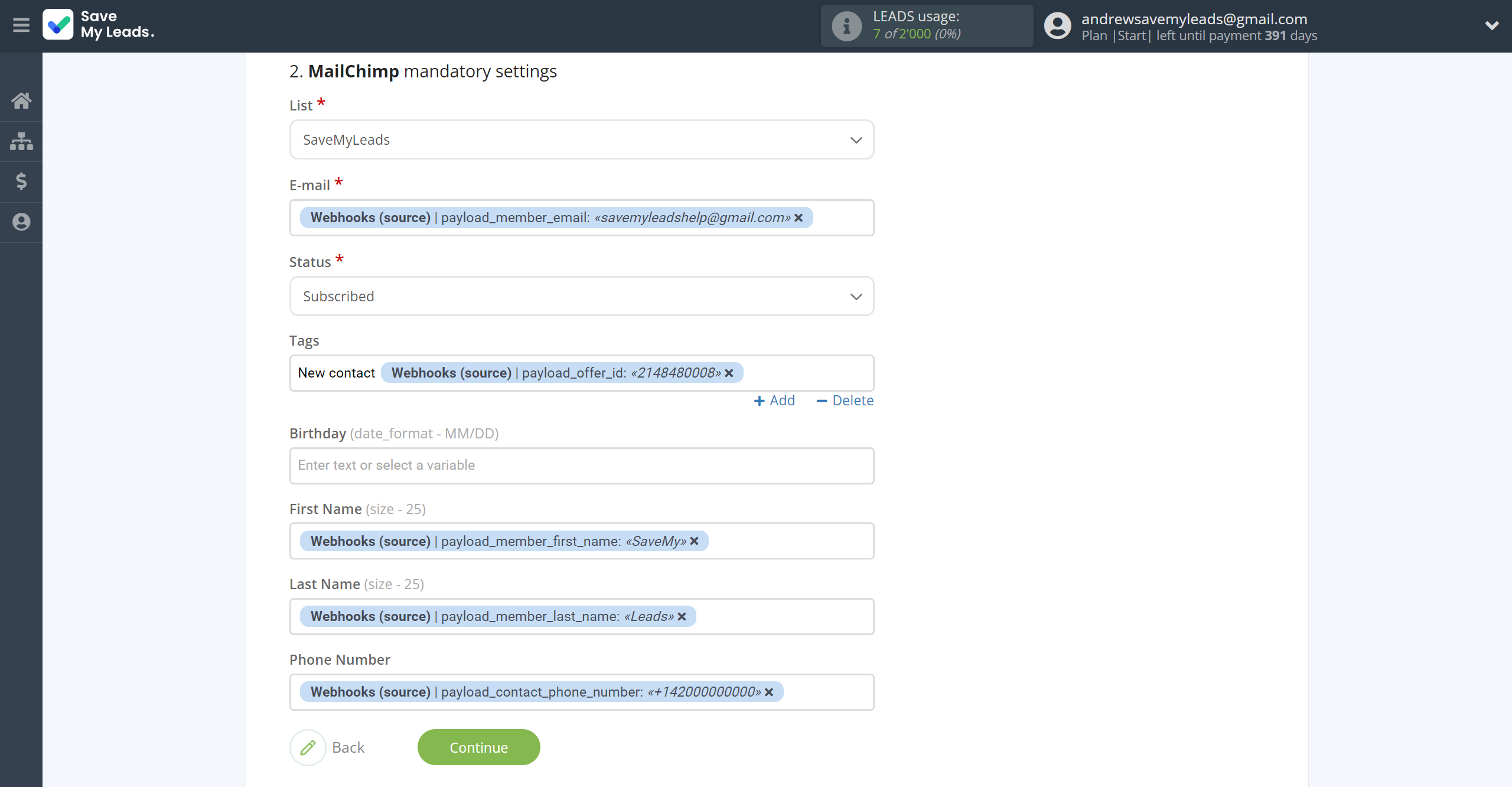1512x787 pixels.
Task: Click the Back text link
Action: (348, 747)
